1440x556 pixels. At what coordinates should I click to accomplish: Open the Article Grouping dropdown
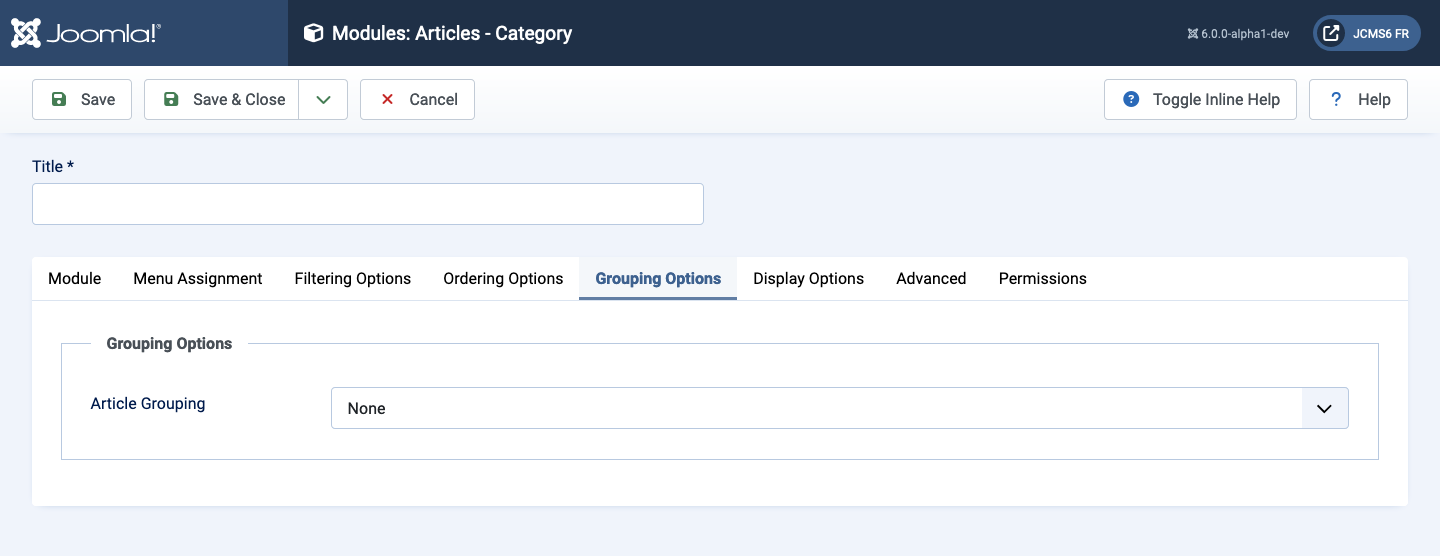click(840, 408)
